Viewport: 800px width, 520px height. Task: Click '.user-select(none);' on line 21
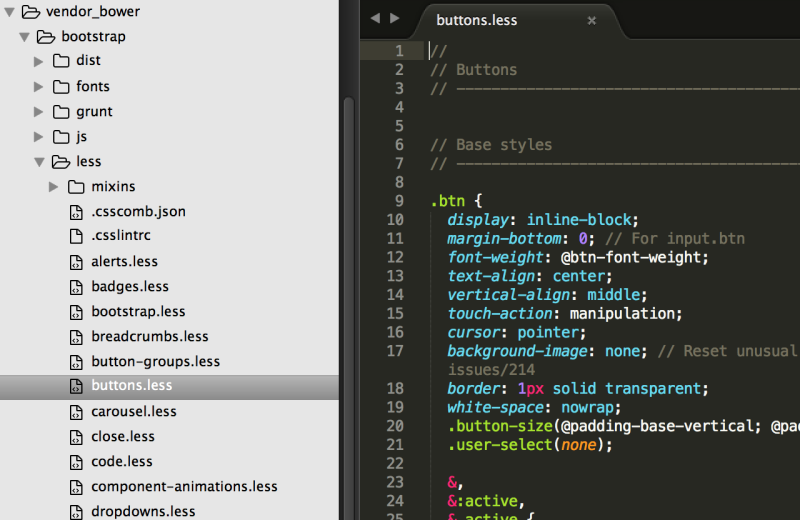[x=530, y=445]
